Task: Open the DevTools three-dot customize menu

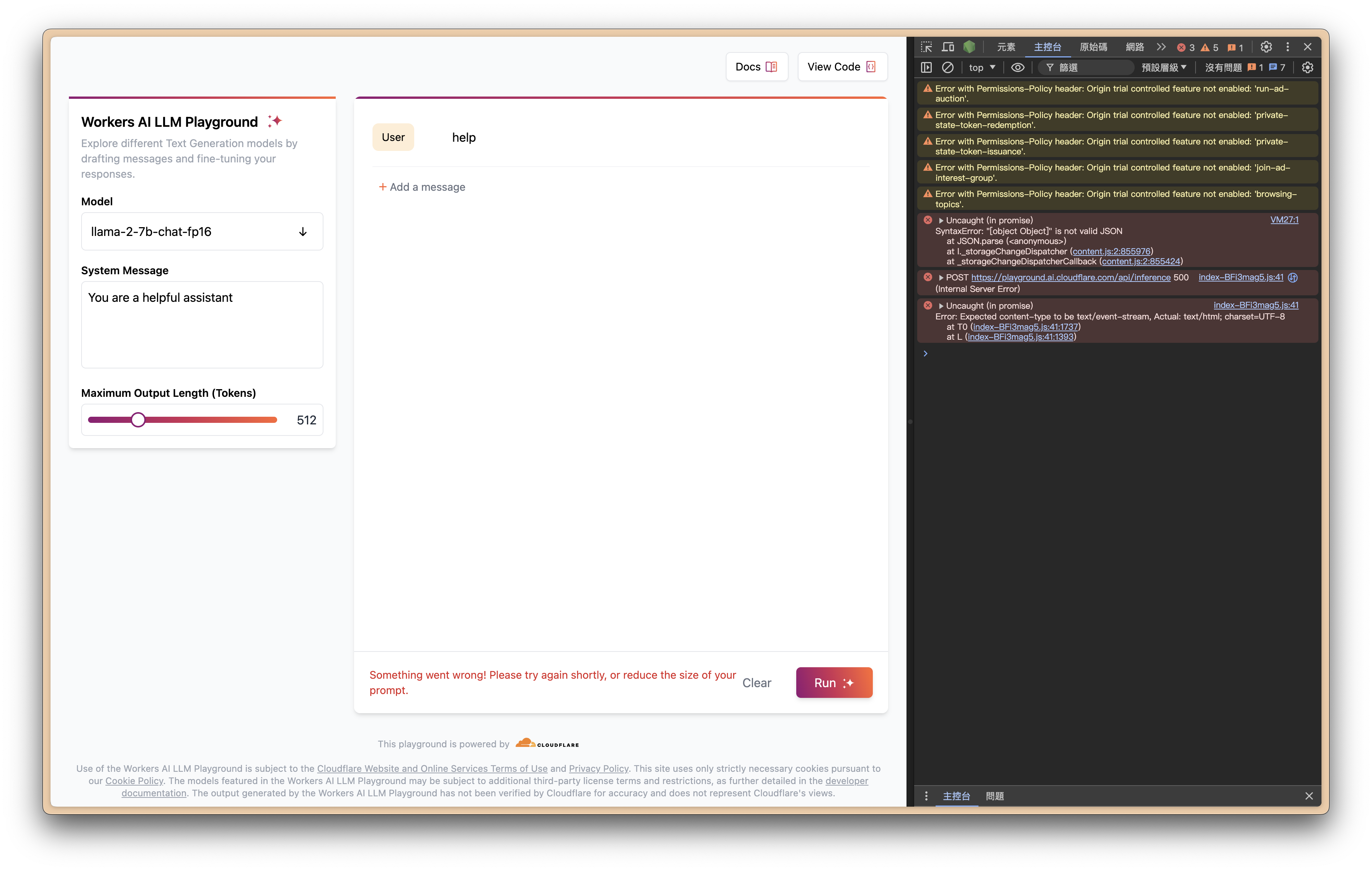Action: [1288, 47]
